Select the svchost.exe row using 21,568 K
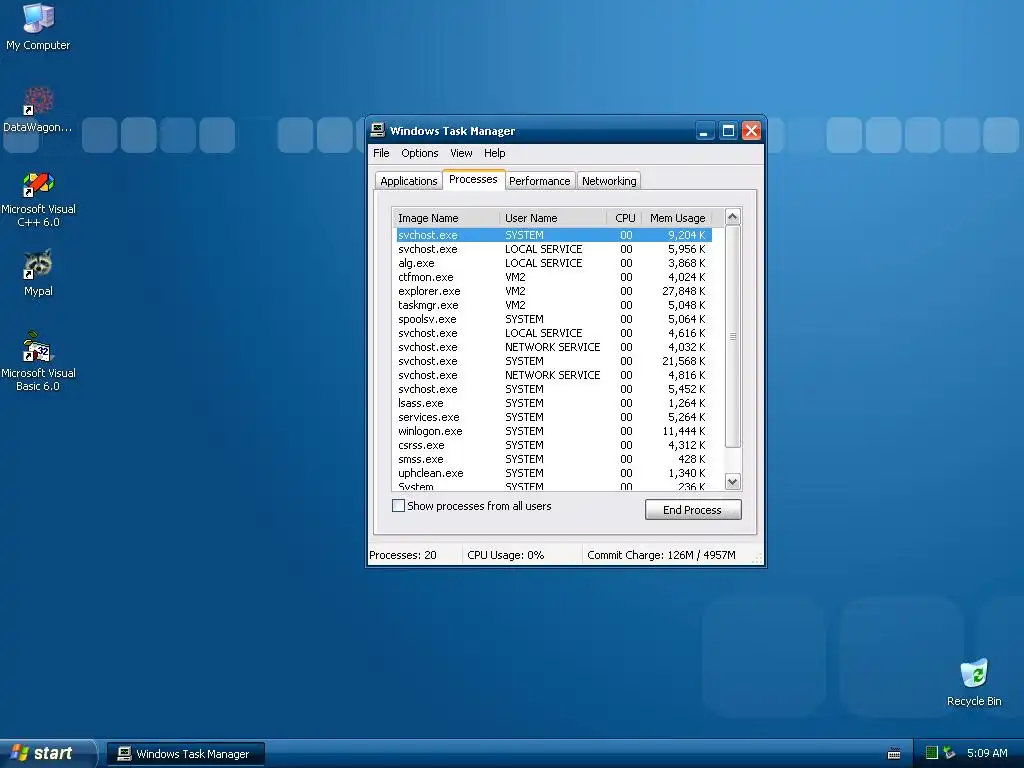The height and width of the screenshot is (768, 1024). point(554,361)
